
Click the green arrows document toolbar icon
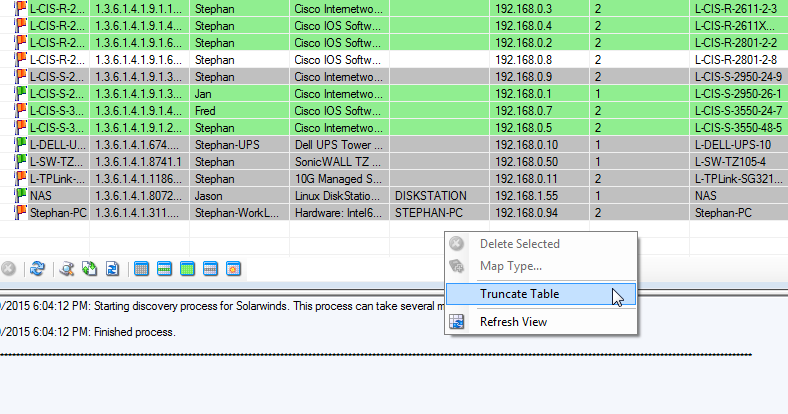[x=90, y=268]
